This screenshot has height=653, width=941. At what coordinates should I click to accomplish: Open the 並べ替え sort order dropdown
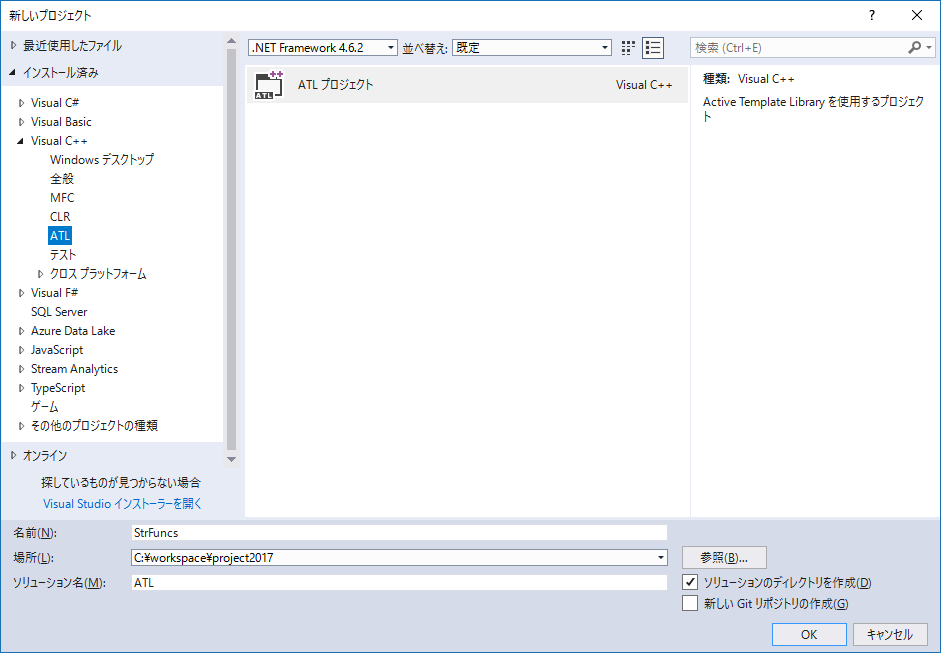[604, 47]
